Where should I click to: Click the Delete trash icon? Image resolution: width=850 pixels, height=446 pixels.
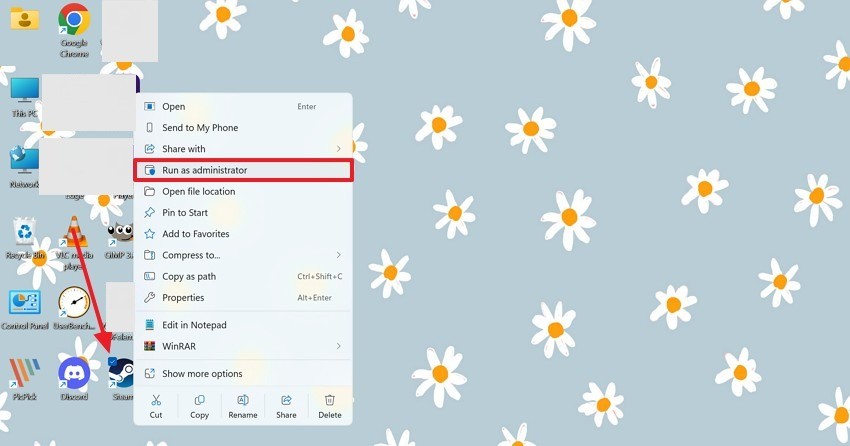[x=330, y=400]
